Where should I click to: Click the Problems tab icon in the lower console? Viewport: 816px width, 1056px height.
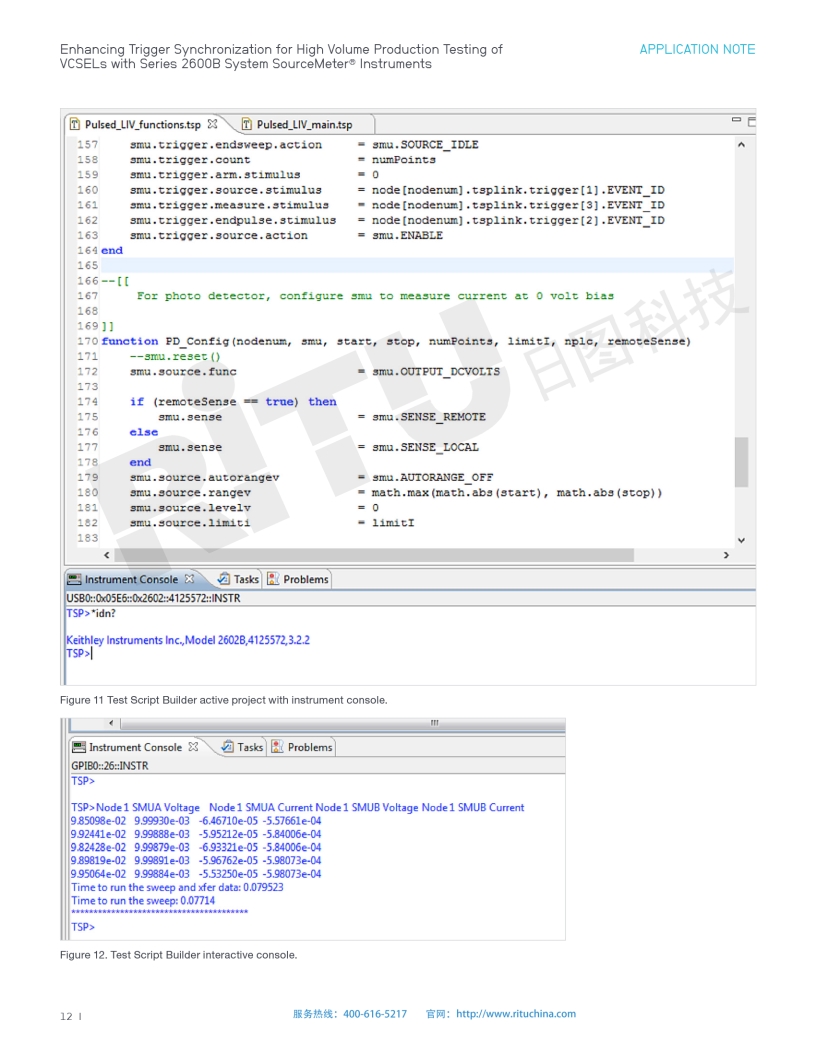pyautogui.click(x=277, y=747)
